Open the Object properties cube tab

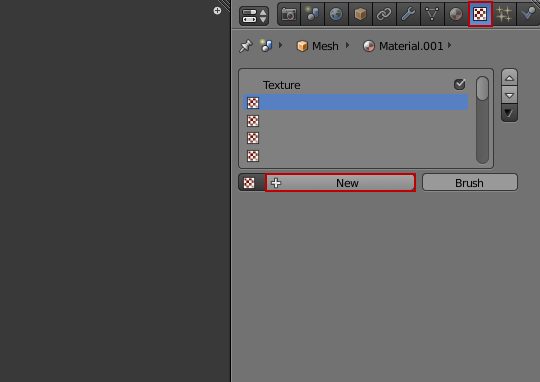tap(361, 14)
